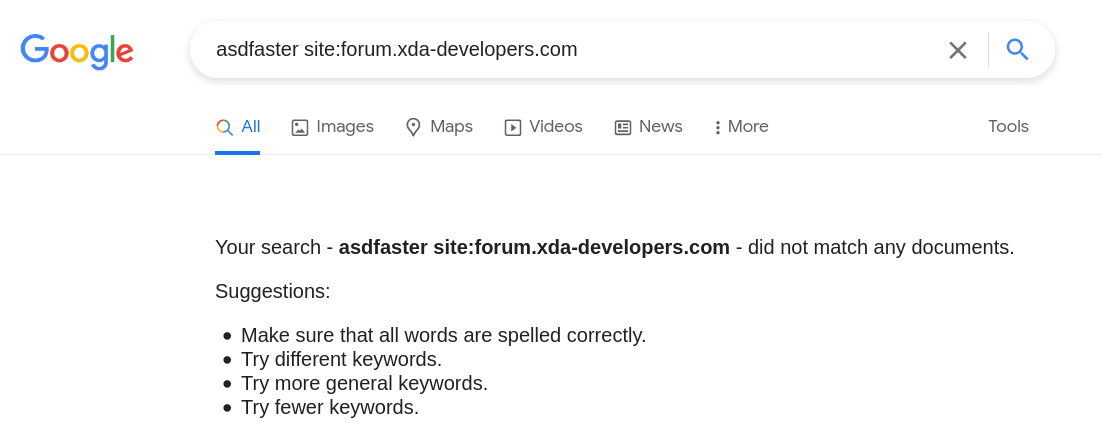Screen dimensions: 1102x448
Task: Click the 'Try different keywords' suggestion
Action: pyautogui.click(x=342, y=359)
